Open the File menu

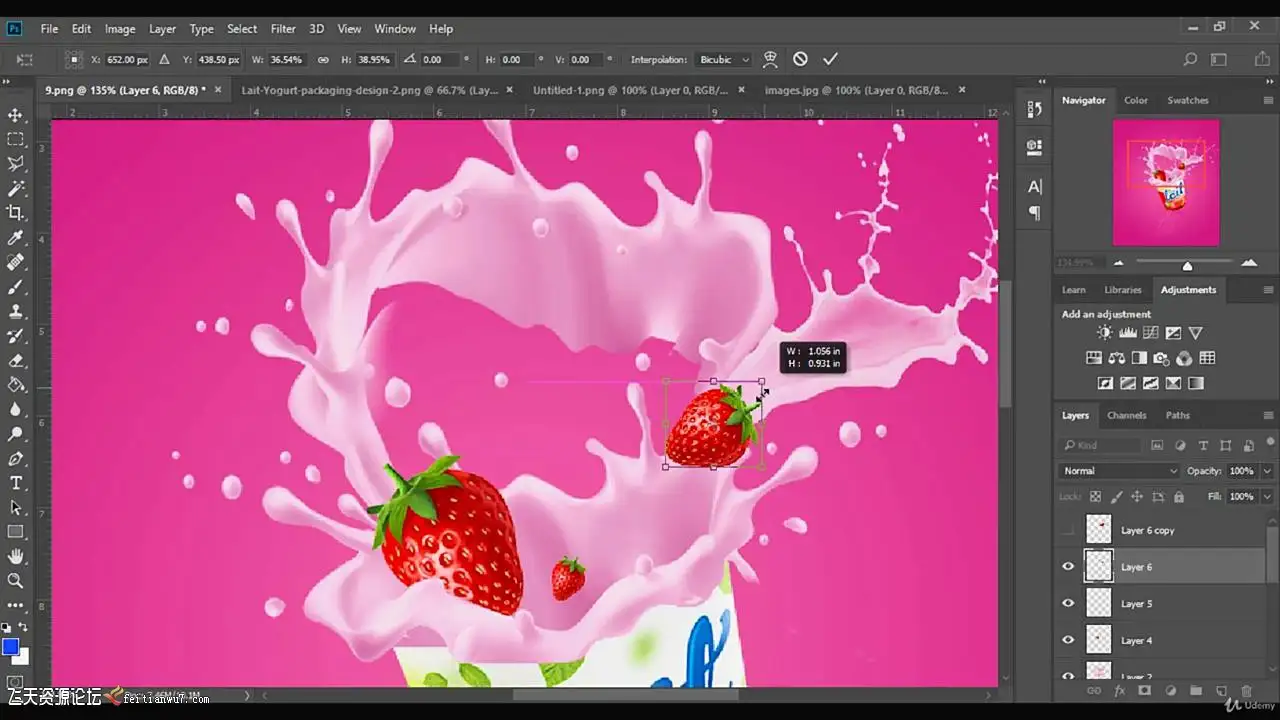(x=49, y=29)
